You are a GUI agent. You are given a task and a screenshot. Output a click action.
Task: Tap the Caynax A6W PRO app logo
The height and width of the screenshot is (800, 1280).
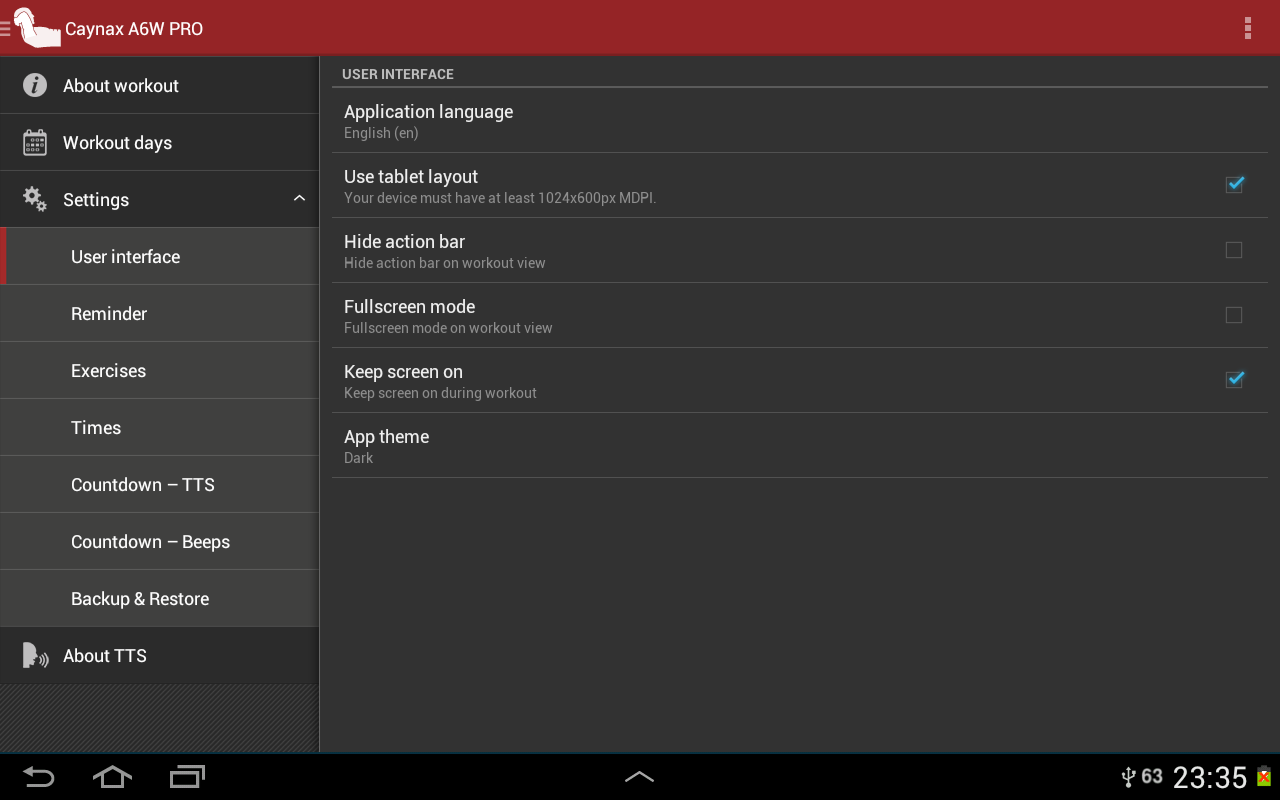(37, 28)
